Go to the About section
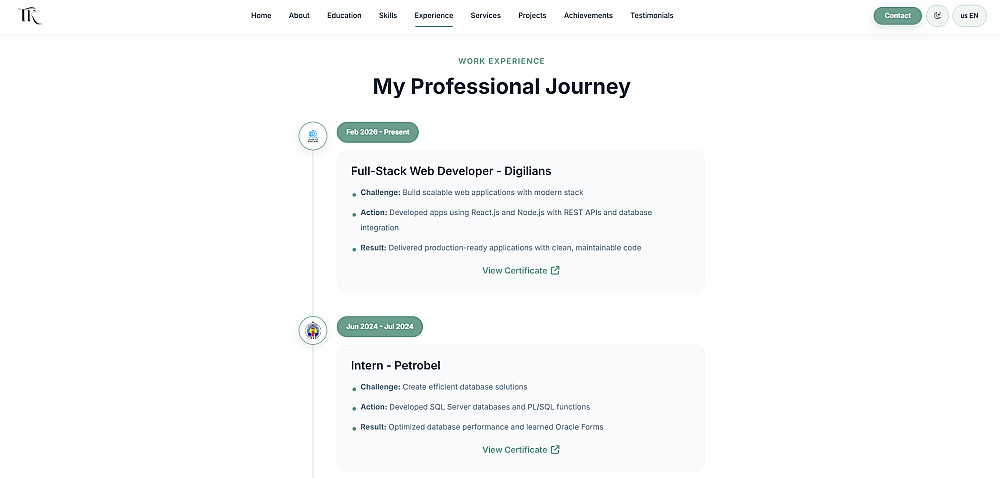1000x478 pixels. (299, 16)
